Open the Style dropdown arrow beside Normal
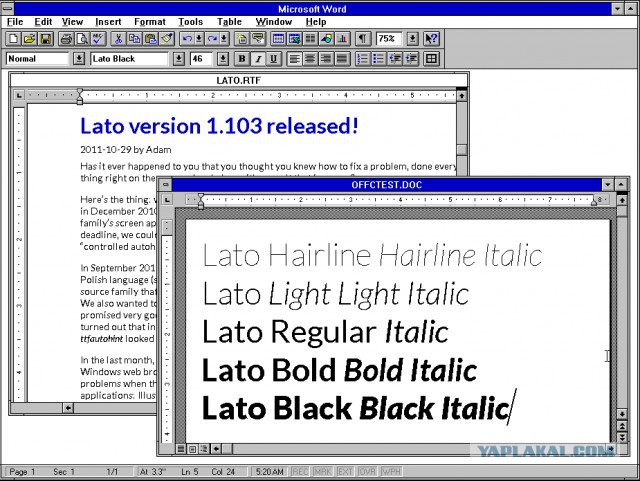The height and width of the screenshot is (481, 640). click(x=79, y=59)
